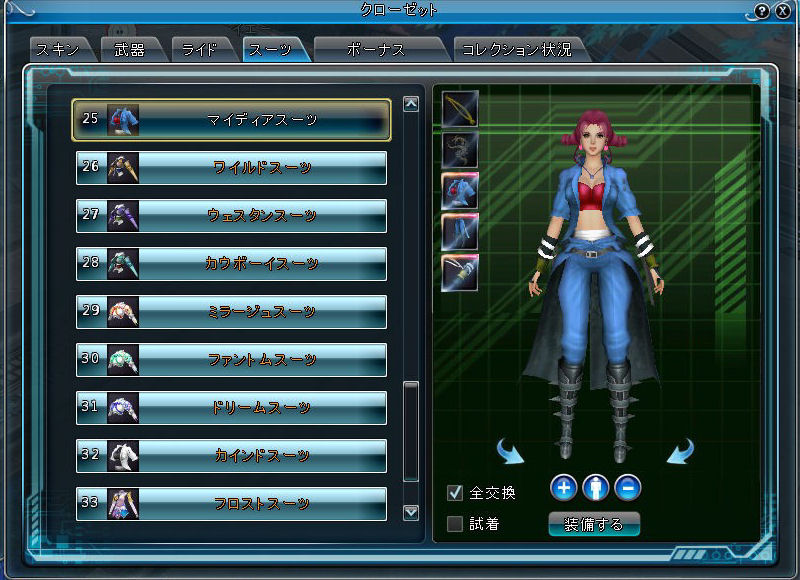The image size is (800, 580).
Task: Click the ドリームスーツ name text
Action: 261,408
